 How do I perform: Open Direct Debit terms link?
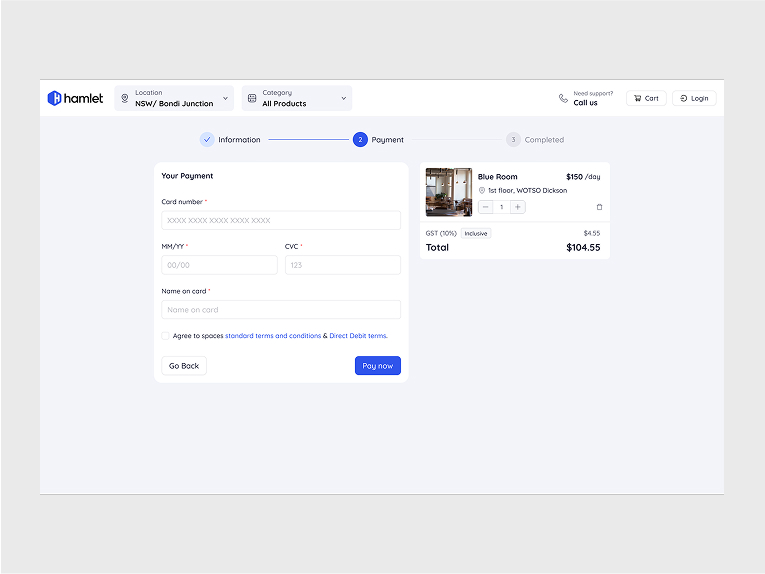click(x=359, y=336)
